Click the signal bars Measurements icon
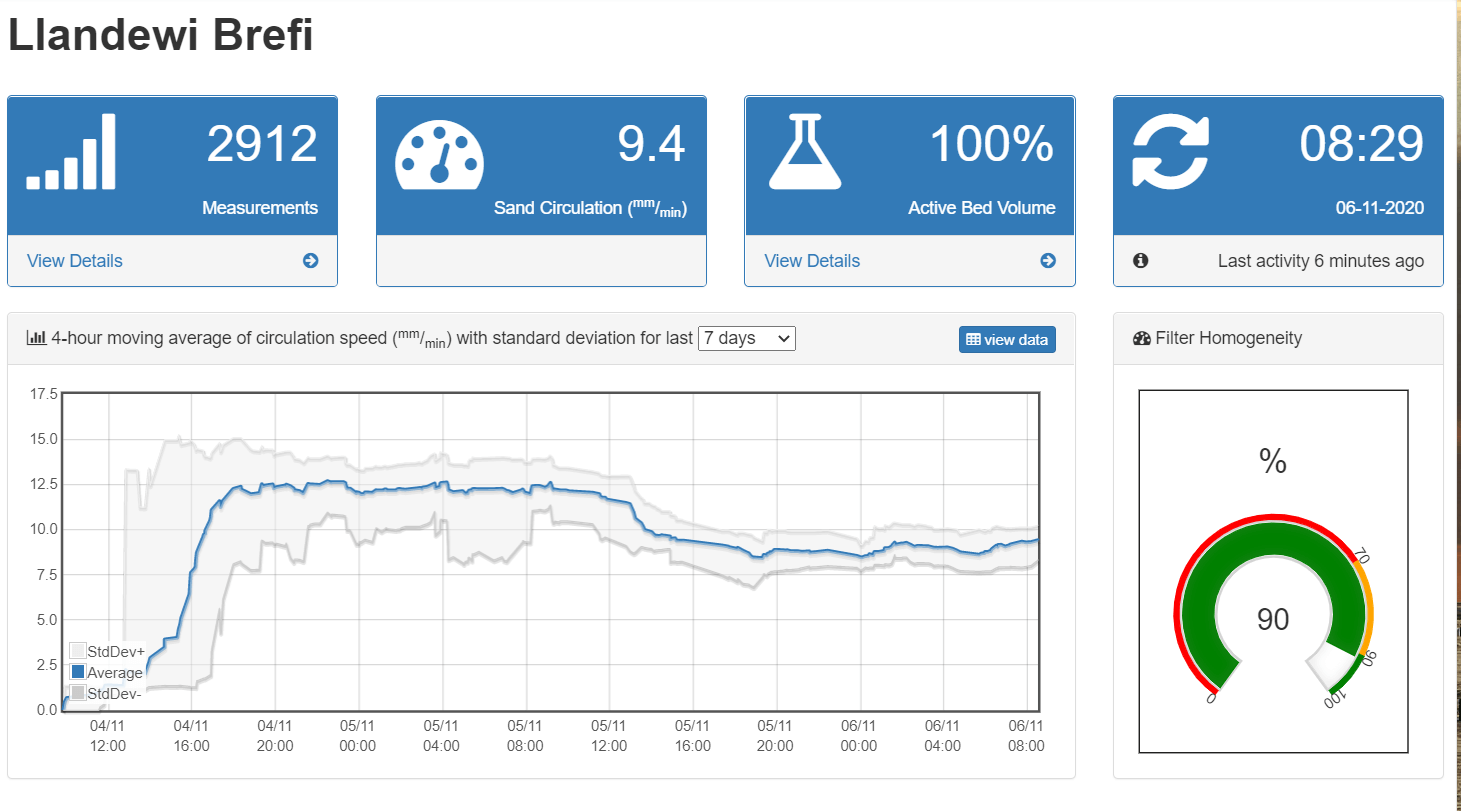The width and height of the screenshot is (1461, 811). tap(71, 152)
